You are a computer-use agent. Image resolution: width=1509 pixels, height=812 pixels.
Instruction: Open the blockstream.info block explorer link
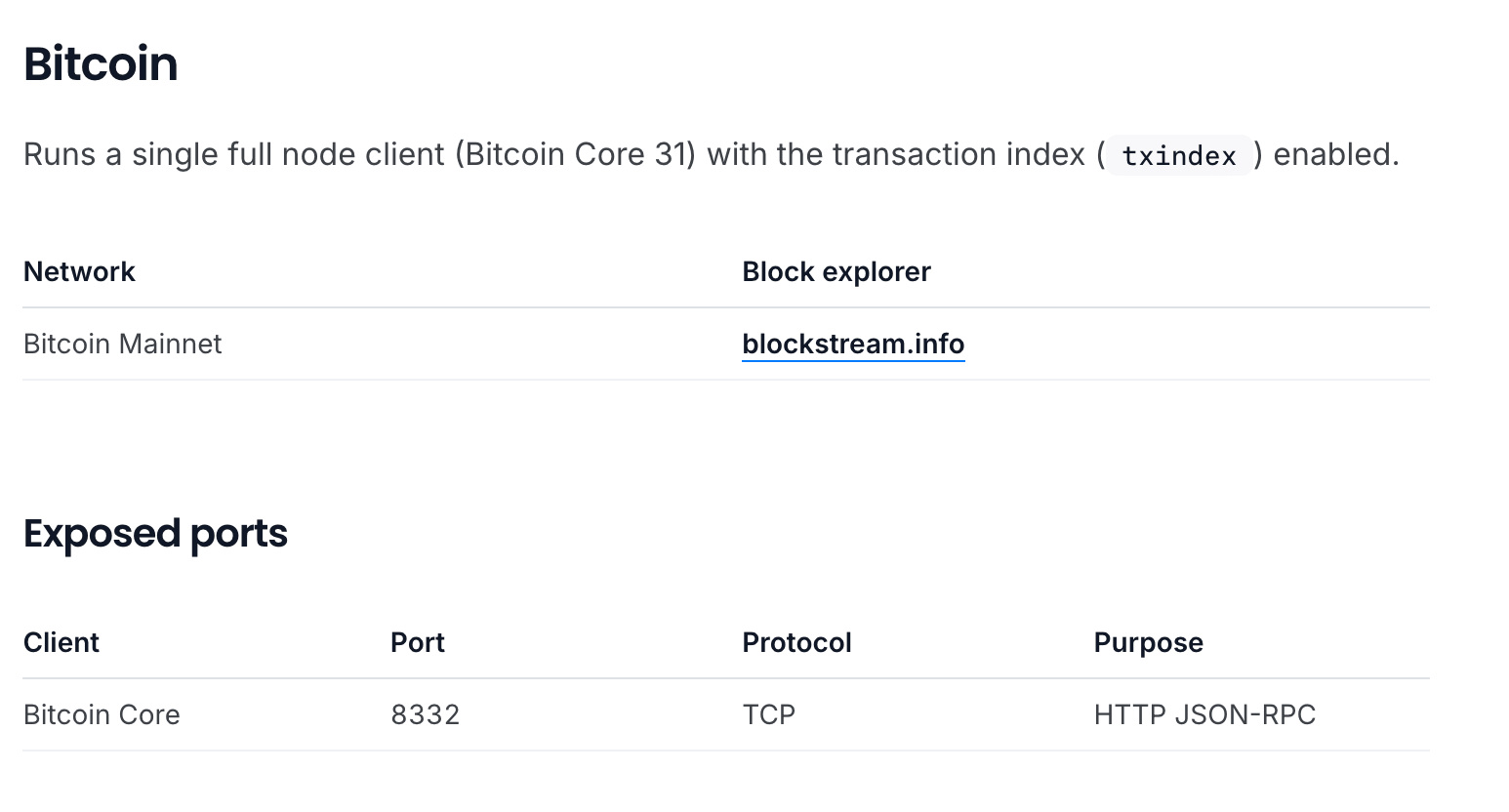(853, 344)
